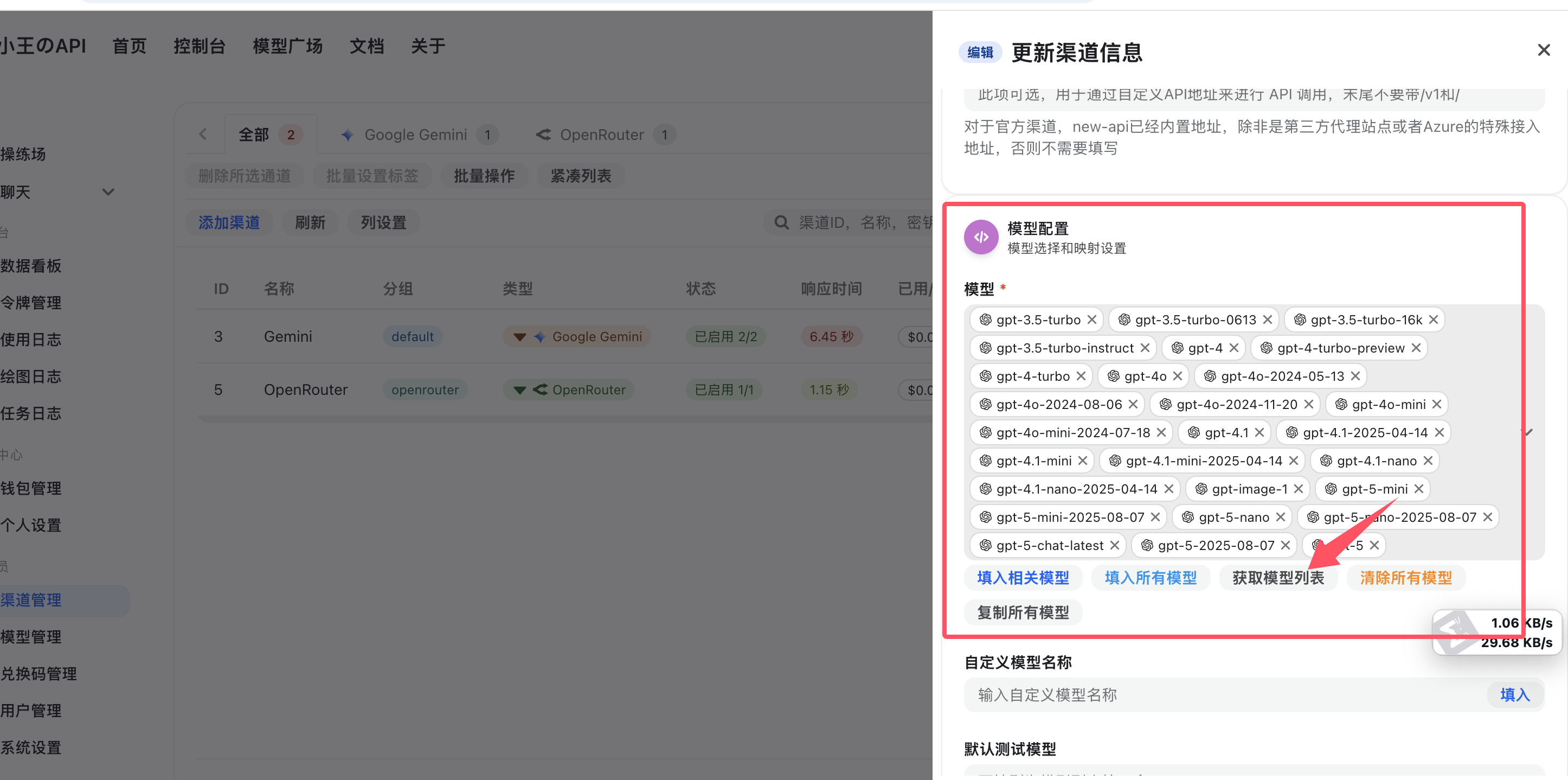Remove the gpt-4-turbo model tag
1568x780 pixels.
[1081, 376]
